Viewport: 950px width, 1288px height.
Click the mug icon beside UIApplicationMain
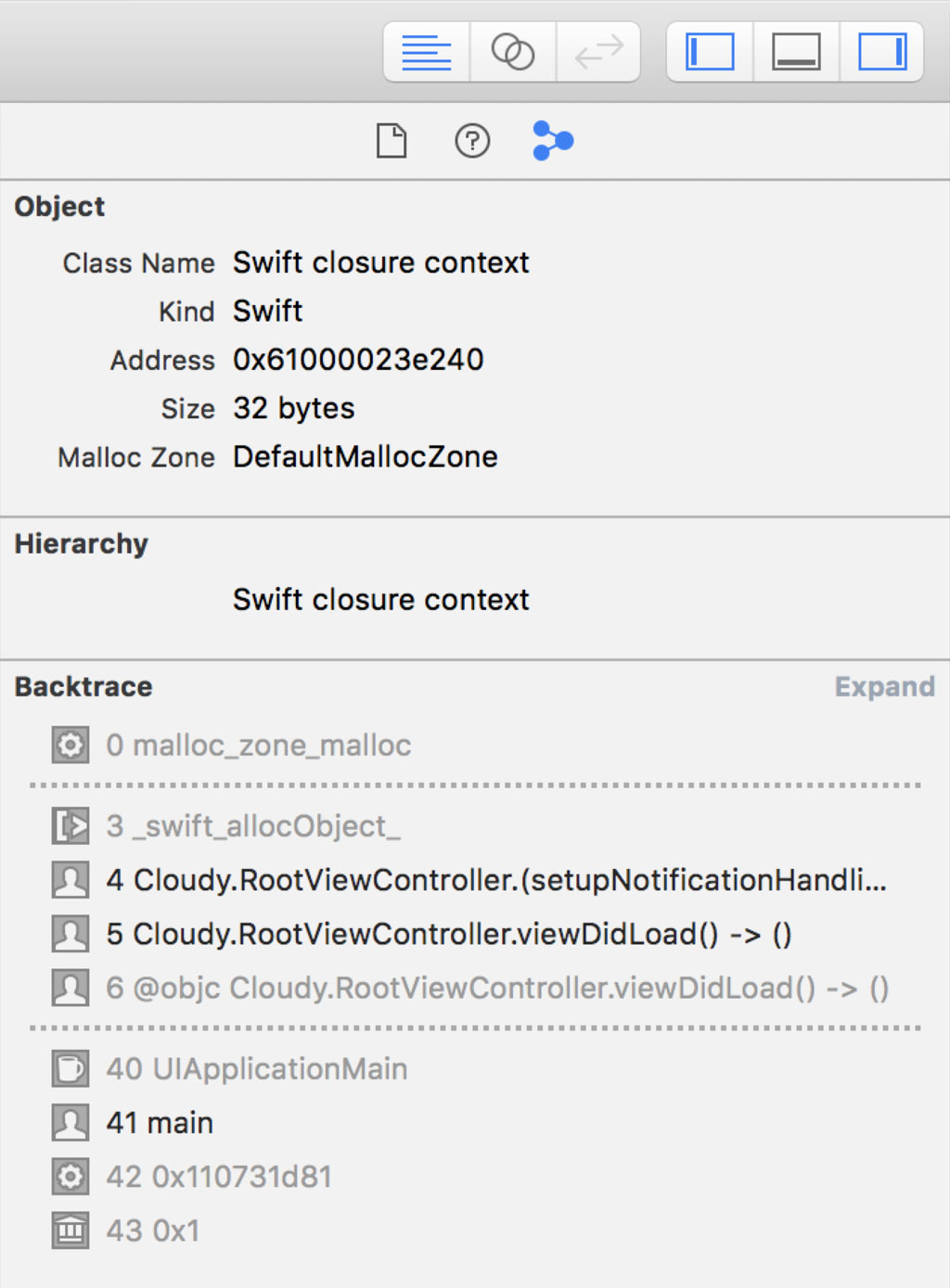point(71,1069)
